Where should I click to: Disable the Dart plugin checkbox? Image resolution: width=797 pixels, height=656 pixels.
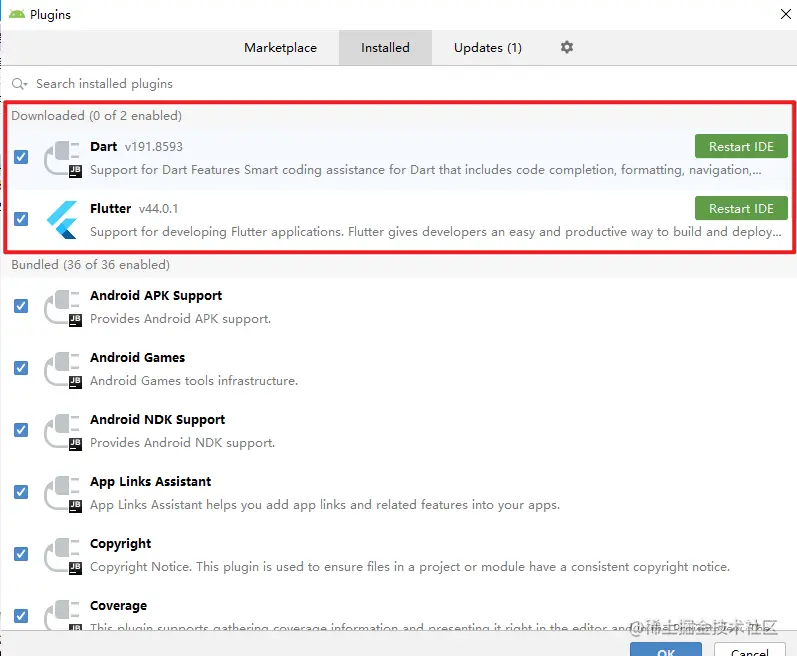(x=21, y=157)
